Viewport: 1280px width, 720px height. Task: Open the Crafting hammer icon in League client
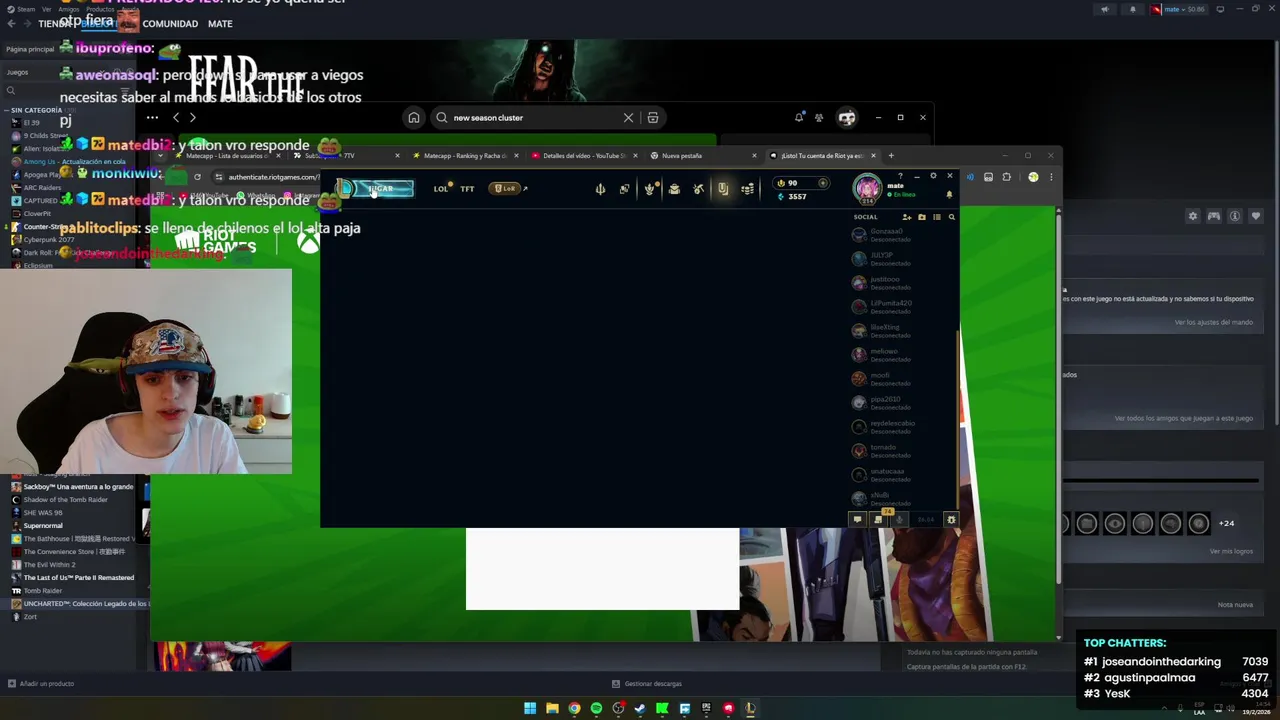coord(698,188)
